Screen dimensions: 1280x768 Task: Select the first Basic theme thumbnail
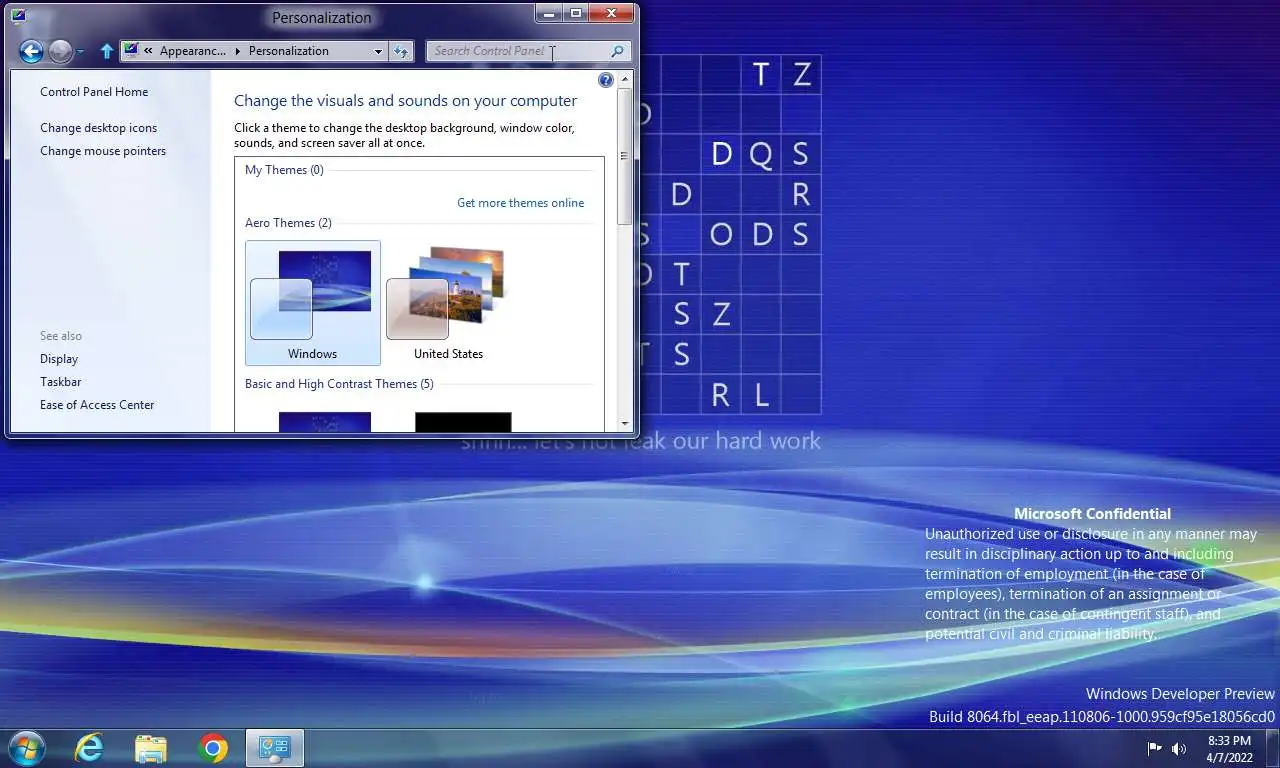325,422
